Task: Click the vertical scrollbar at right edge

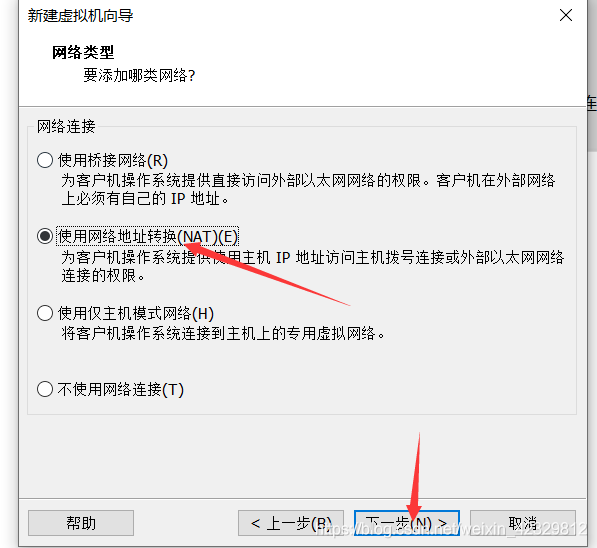Action: 592,129
